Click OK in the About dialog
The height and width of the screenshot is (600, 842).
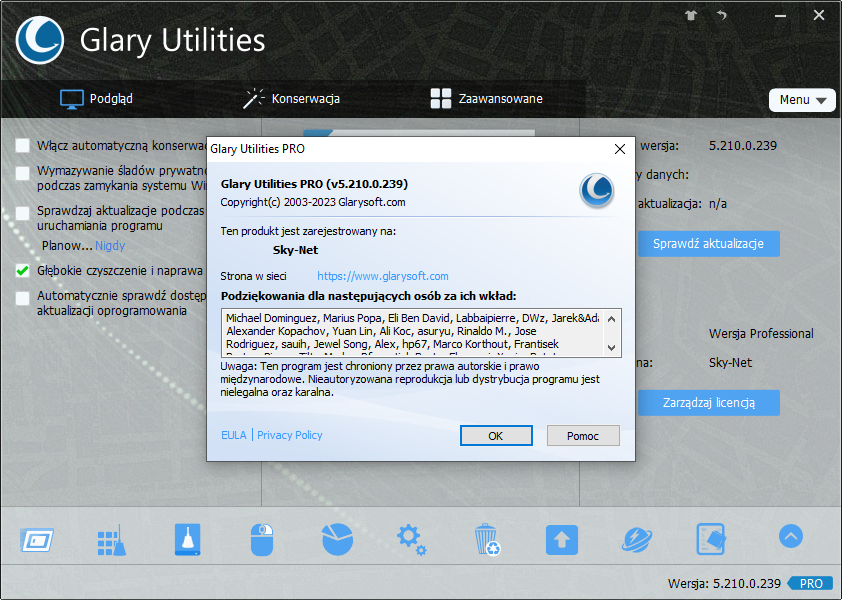click(496, 436)
